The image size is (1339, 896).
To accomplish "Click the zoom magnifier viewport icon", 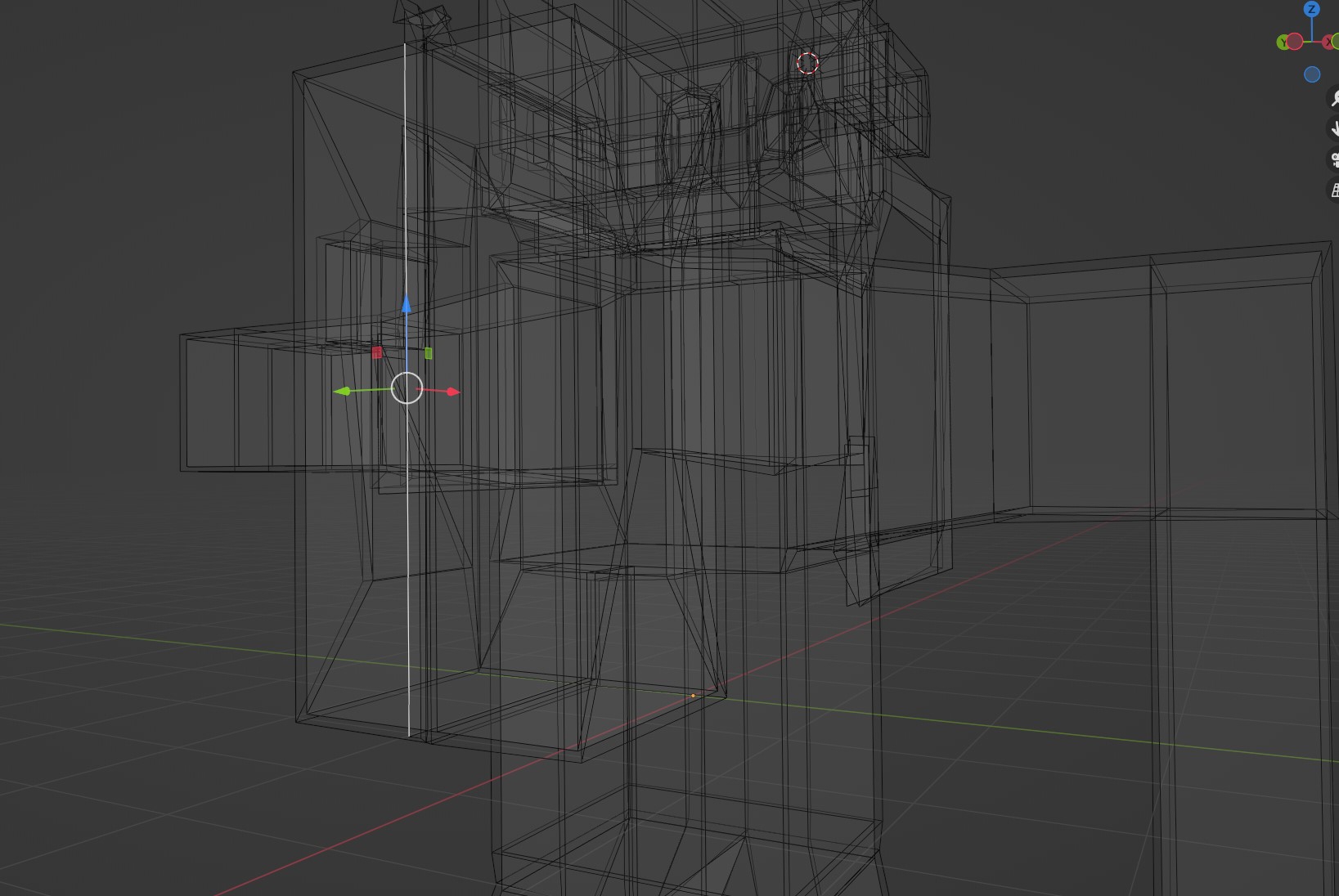I will [x=1333, y=98].
